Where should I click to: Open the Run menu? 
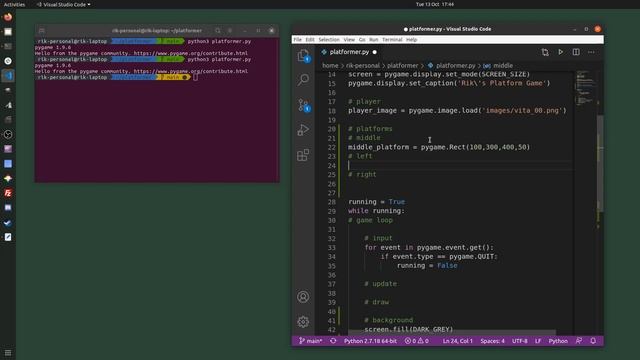tap(373, 40)
